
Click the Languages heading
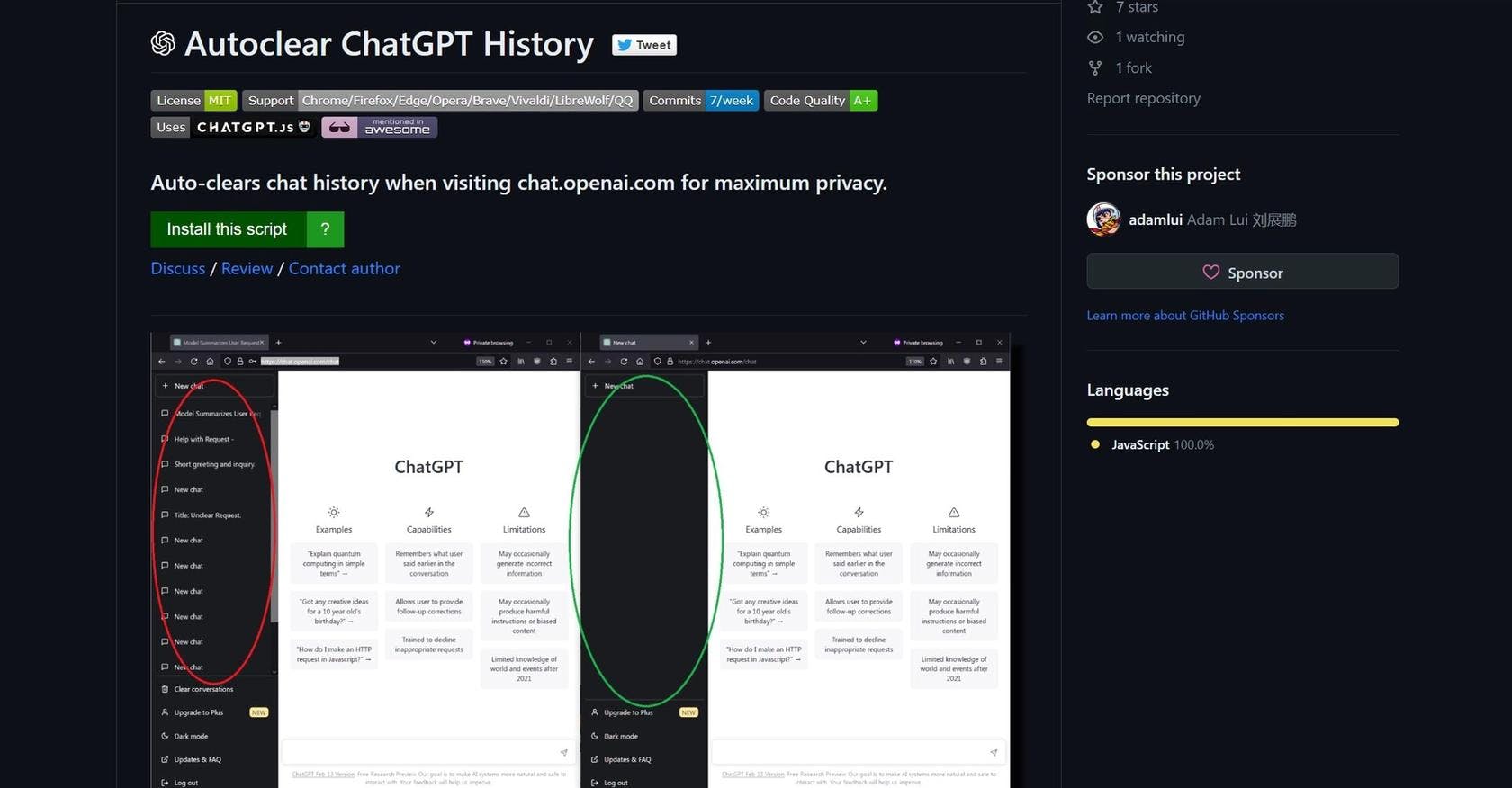1128,390
